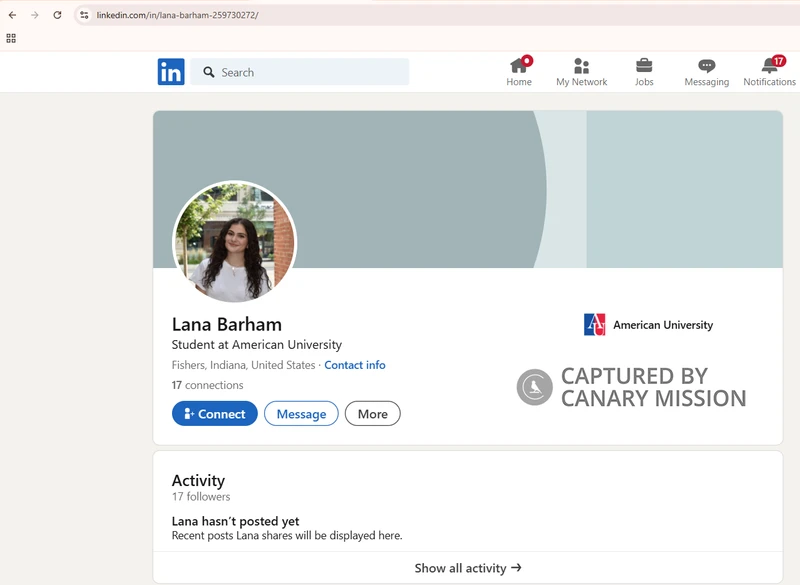Click the '17 connections' text
This screenshot has height=585, width=800.
[x=207, y=385]
